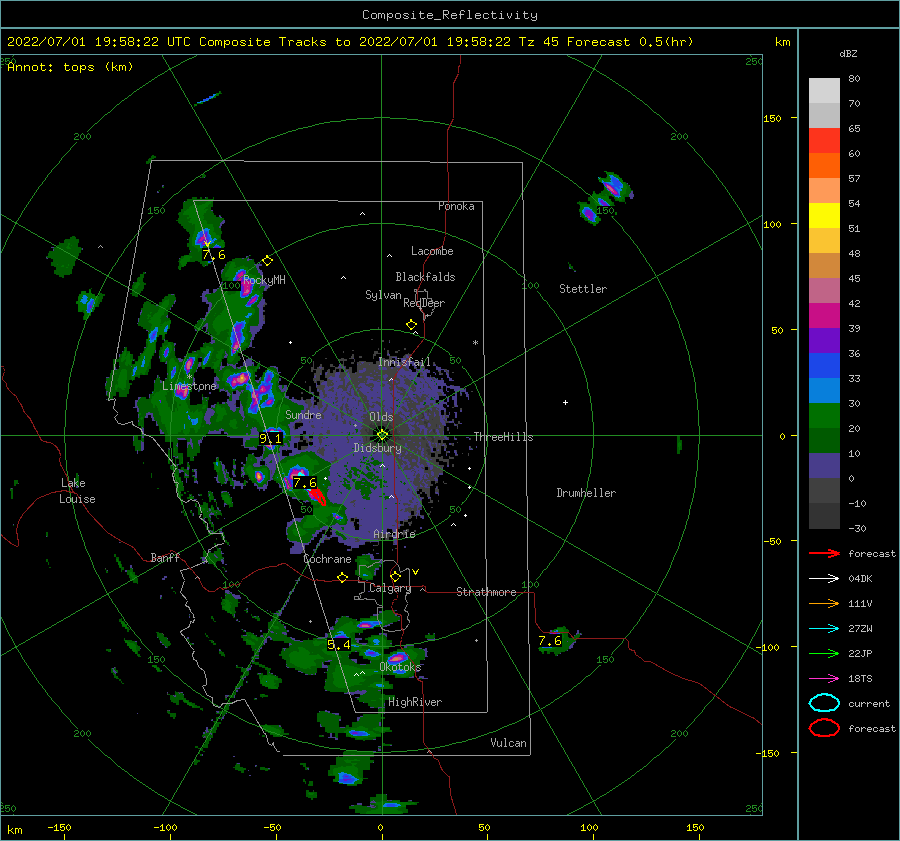The image size is (900, 841).
Task: Click the dBZ legend heading
Action: click(848, 53)
